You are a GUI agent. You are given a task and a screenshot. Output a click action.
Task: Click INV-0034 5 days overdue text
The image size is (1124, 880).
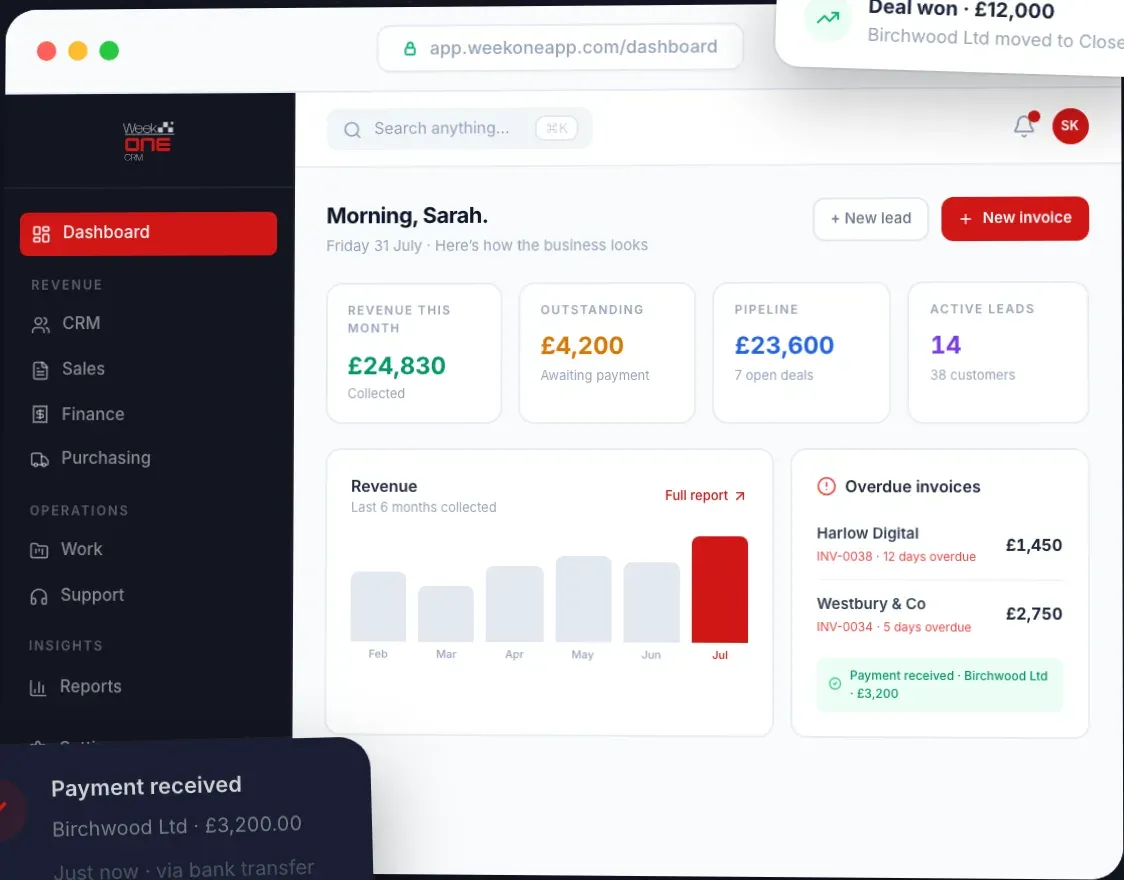(x=894, y=627)
